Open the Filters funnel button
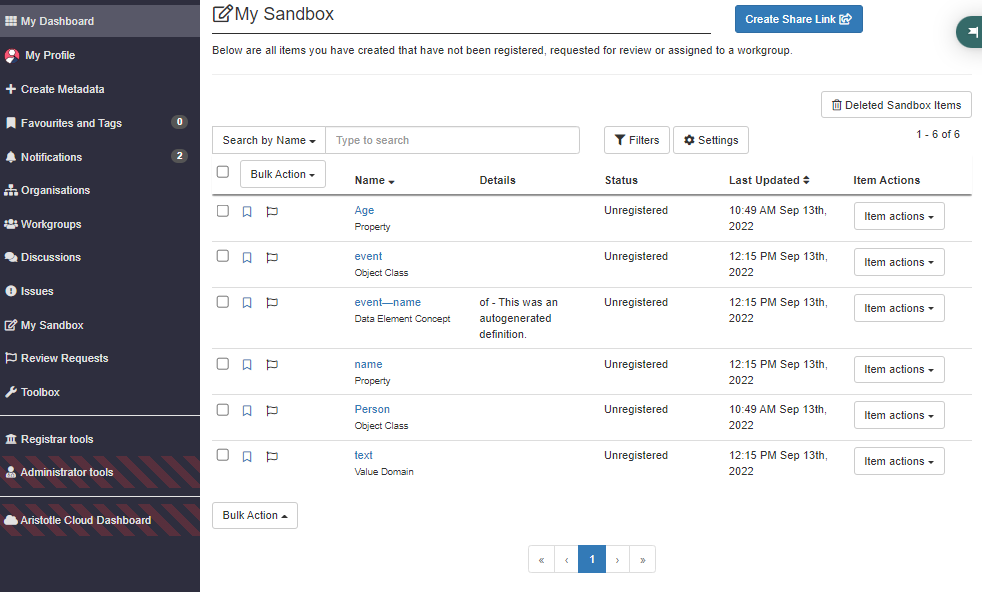The image size is (982, 592). tap(636, 140)
